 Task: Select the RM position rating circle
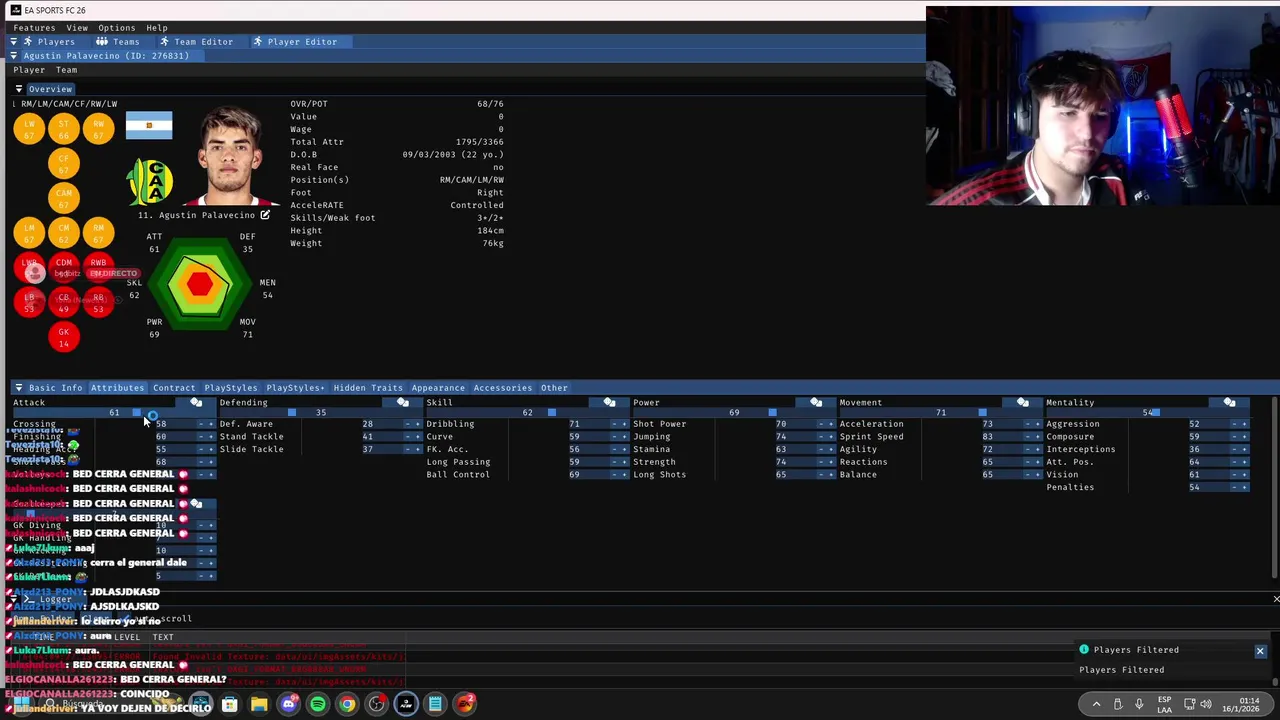tap(98, 232)
